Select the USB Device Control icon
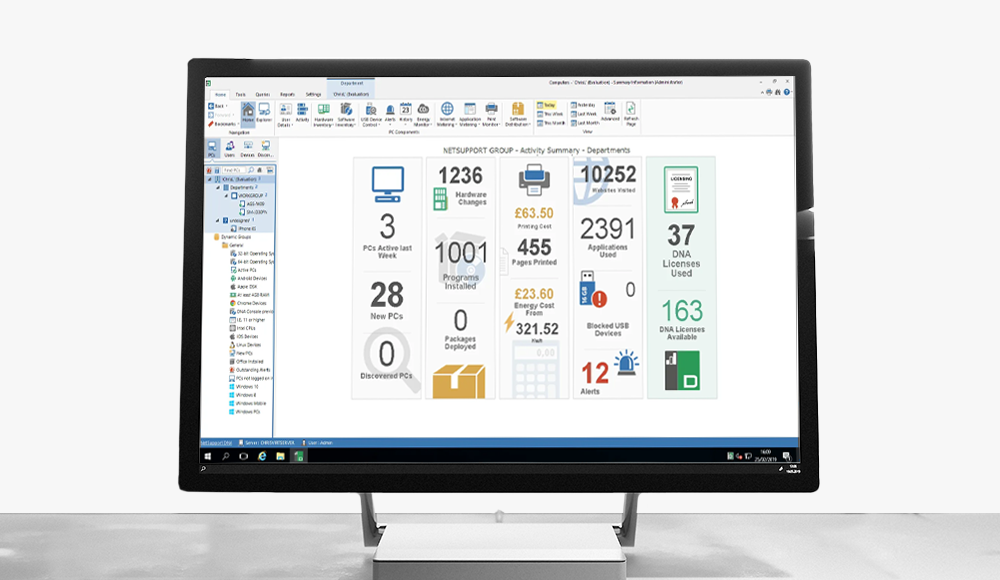This screenshot has height=580, width=1000. coord(370,112)
